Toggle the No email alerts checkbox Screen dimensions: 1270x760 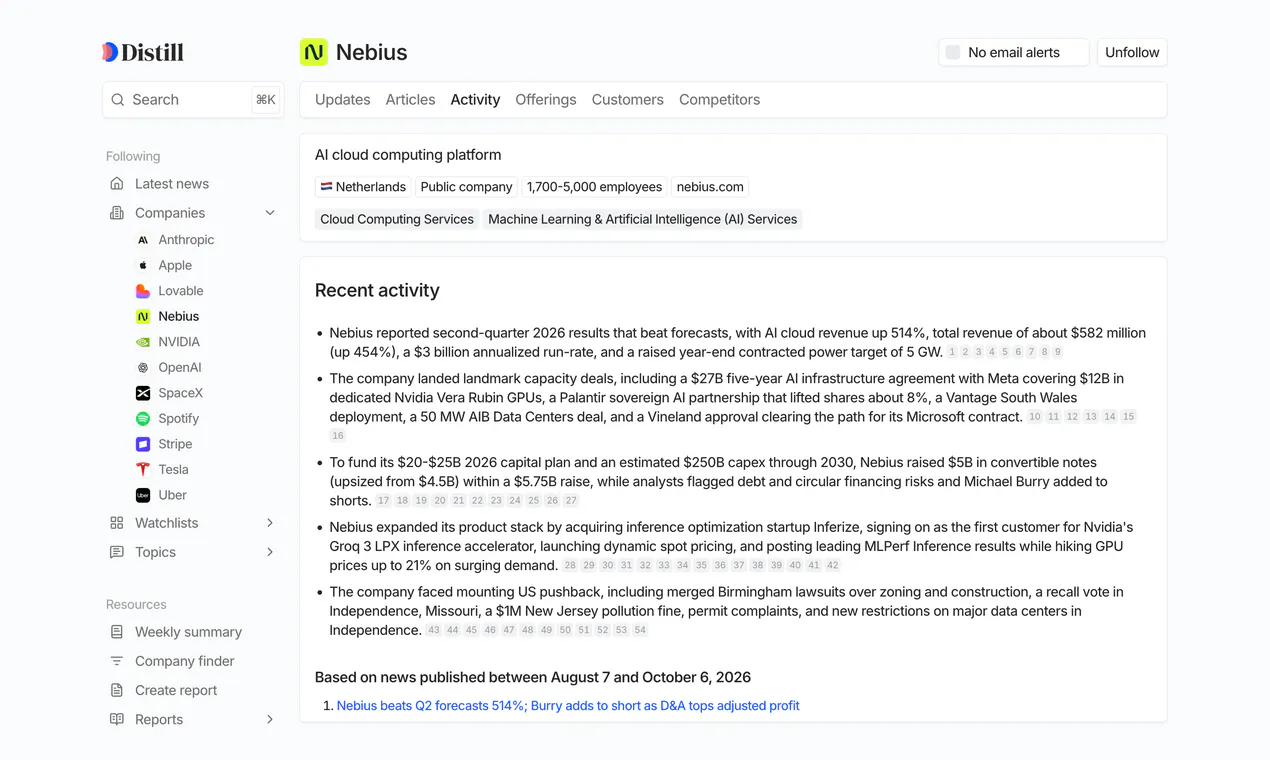[953, 52]
